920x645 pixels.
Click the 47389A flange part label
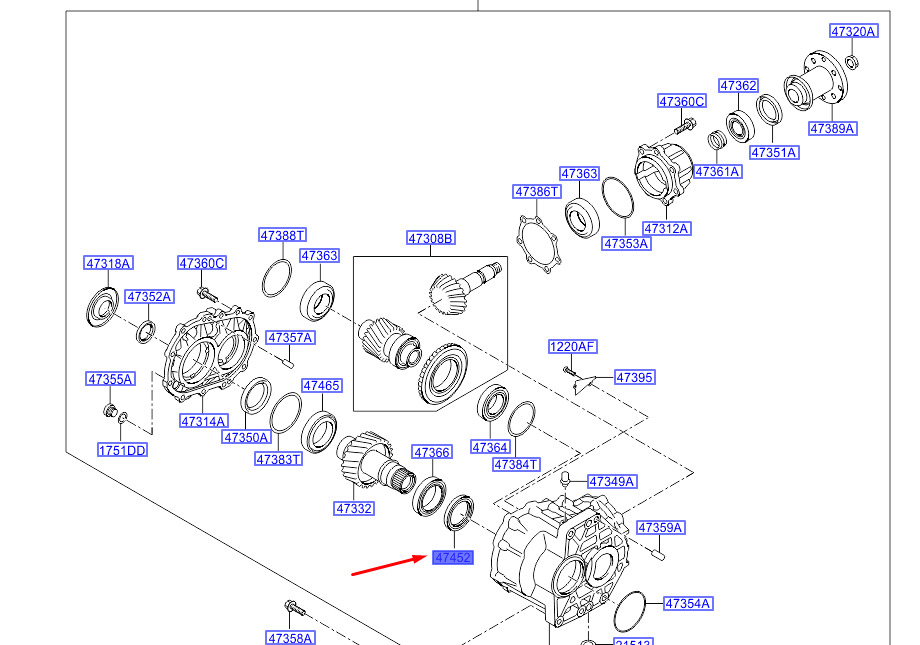coord(833,129)
